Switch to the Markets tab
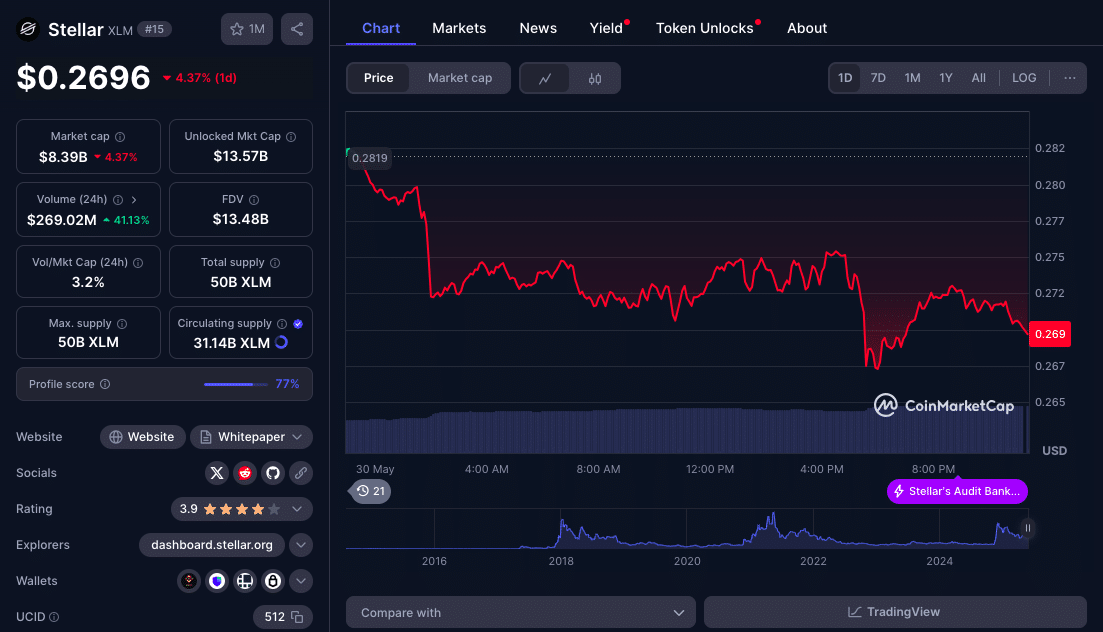The image size is (1103, 632). (x=459, y=28)
